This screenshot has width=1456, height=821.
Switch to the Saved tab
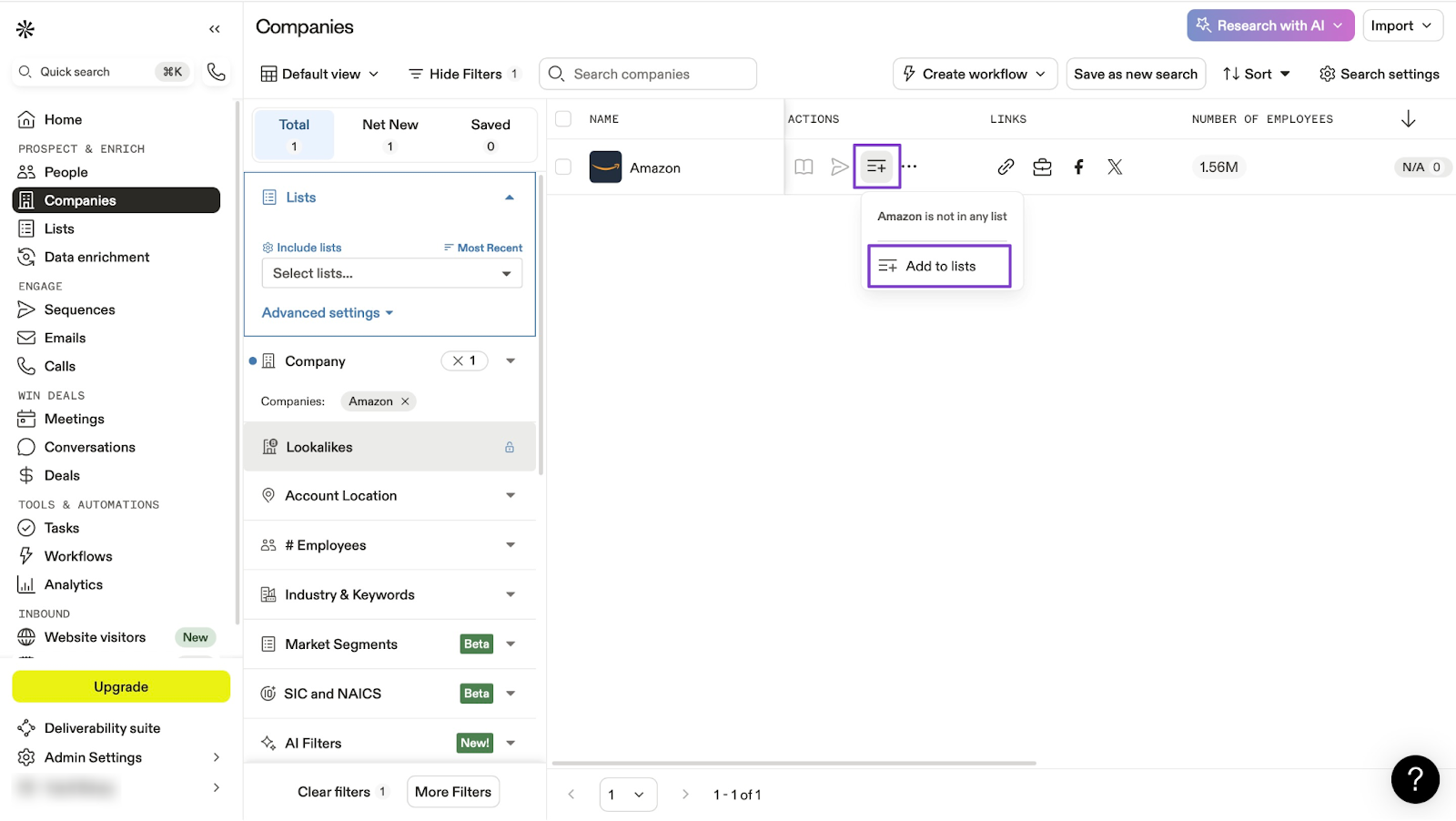pos(490,135)
